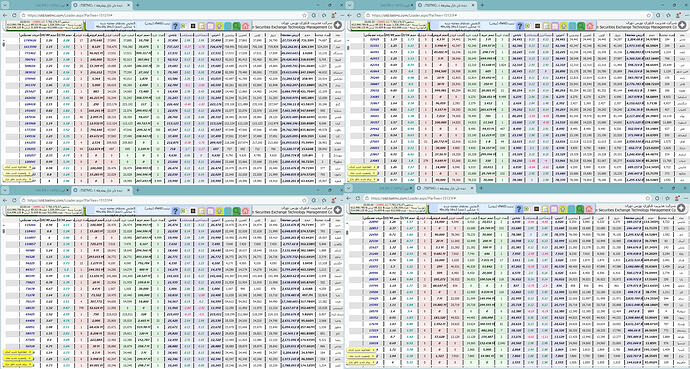Expand tab search chevron in bottom-right window

pyautogui.click(x=349, y=188)
